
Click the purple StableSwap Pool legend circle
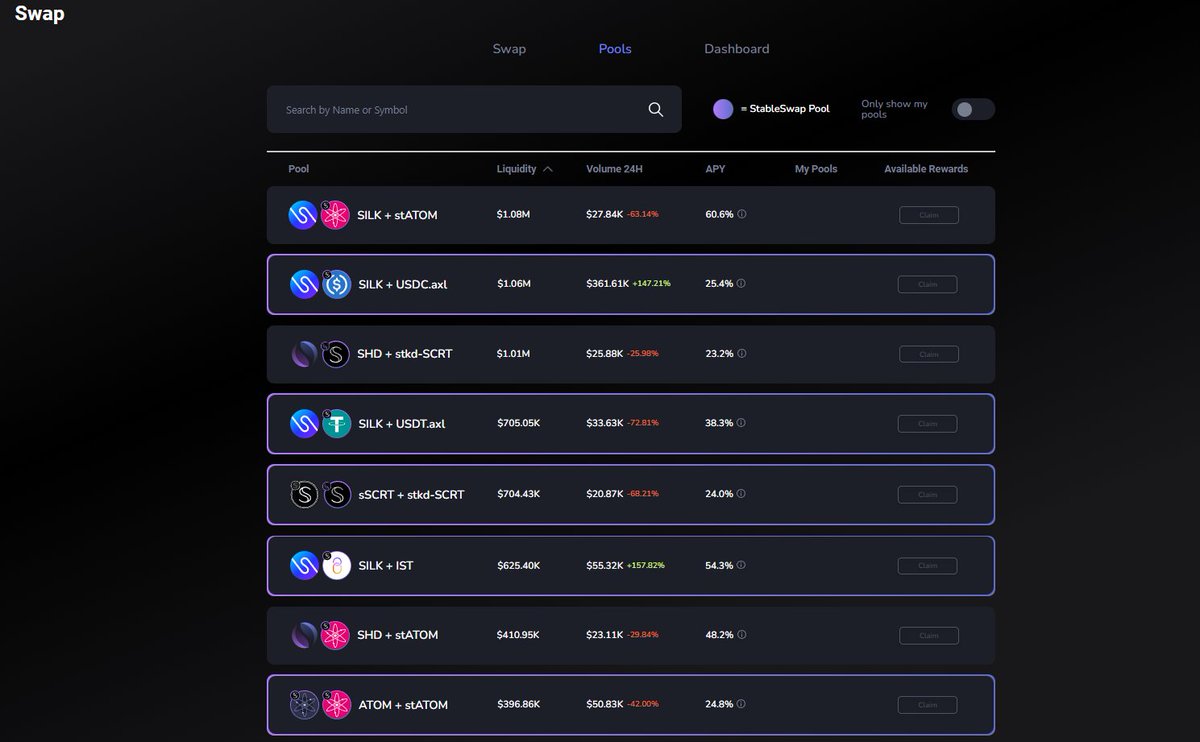click(723, 109)
